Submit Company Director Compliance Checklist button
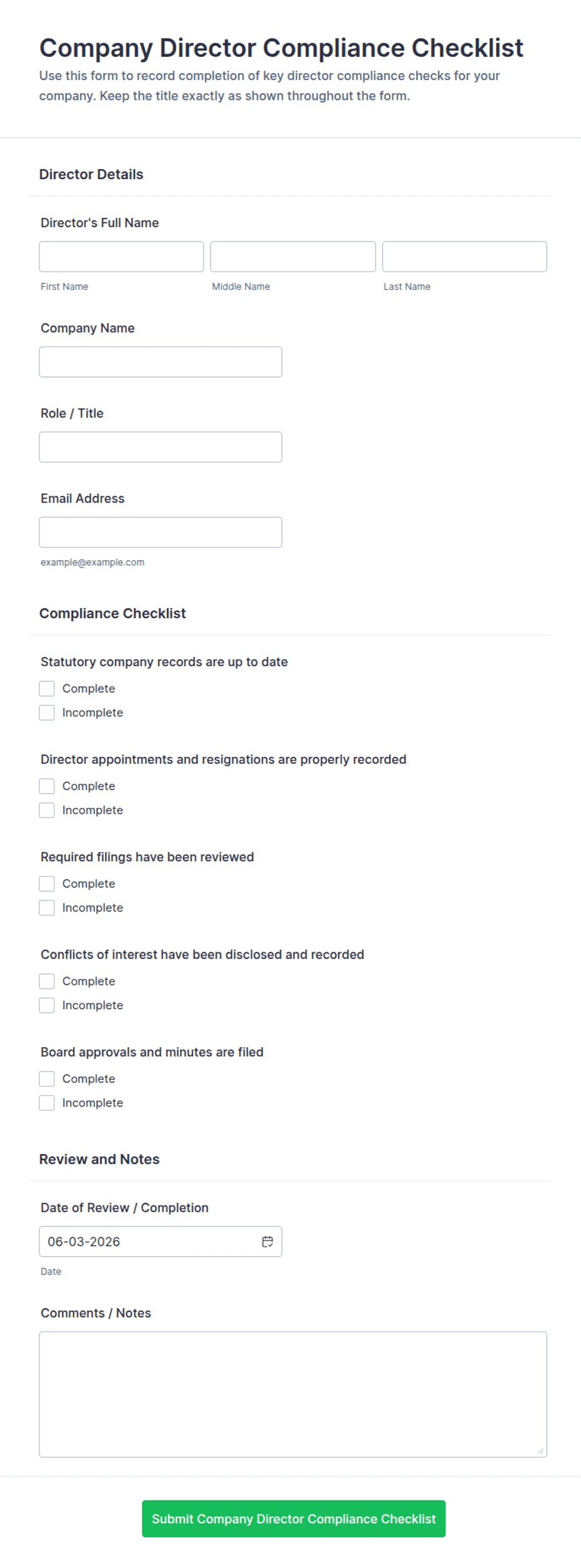This screenshot has width=581, height=1568. pos(294,1519)
